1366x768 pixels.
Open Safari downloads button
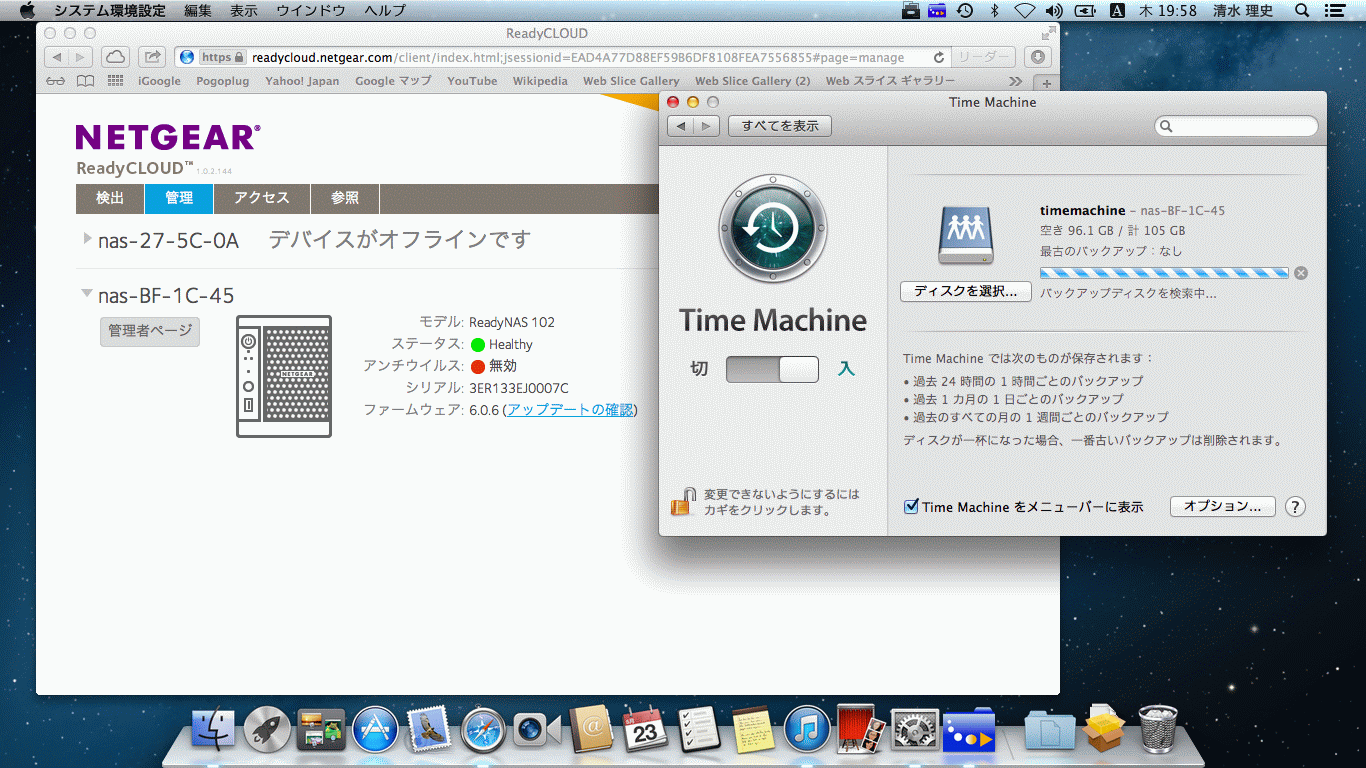1039,57
